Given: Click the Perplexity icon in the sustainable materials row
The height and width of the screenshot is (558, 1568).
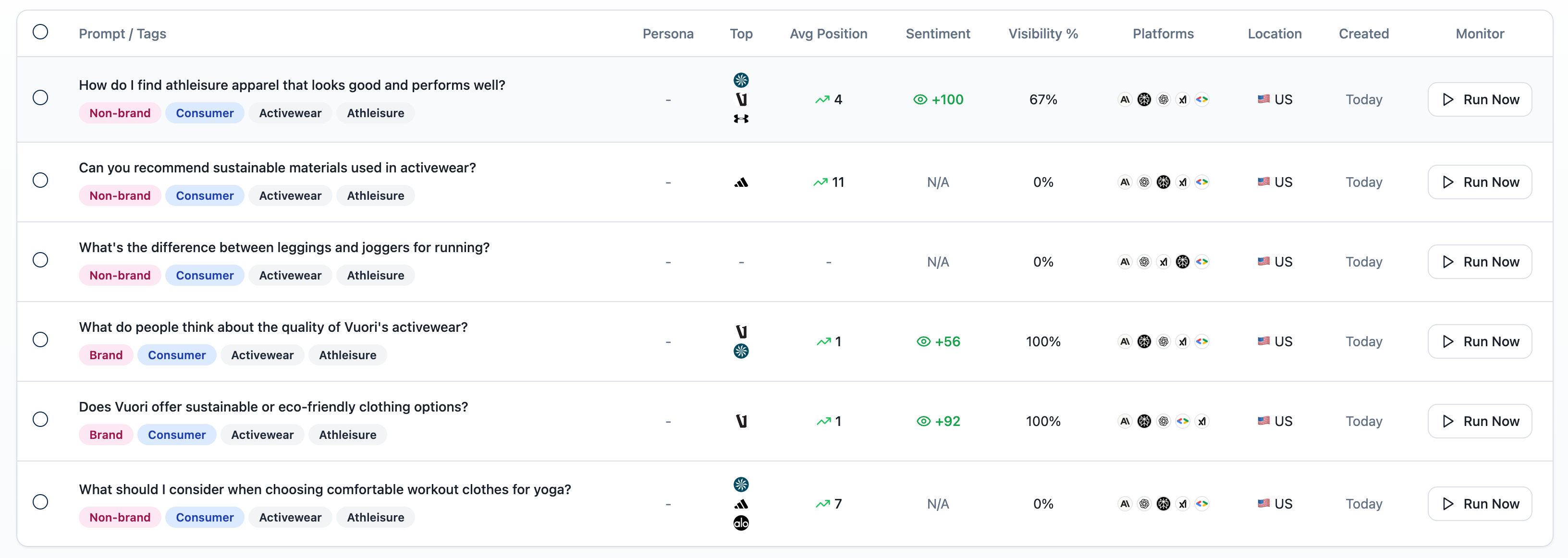Looking at the screenshot, I should [1163, 182].
